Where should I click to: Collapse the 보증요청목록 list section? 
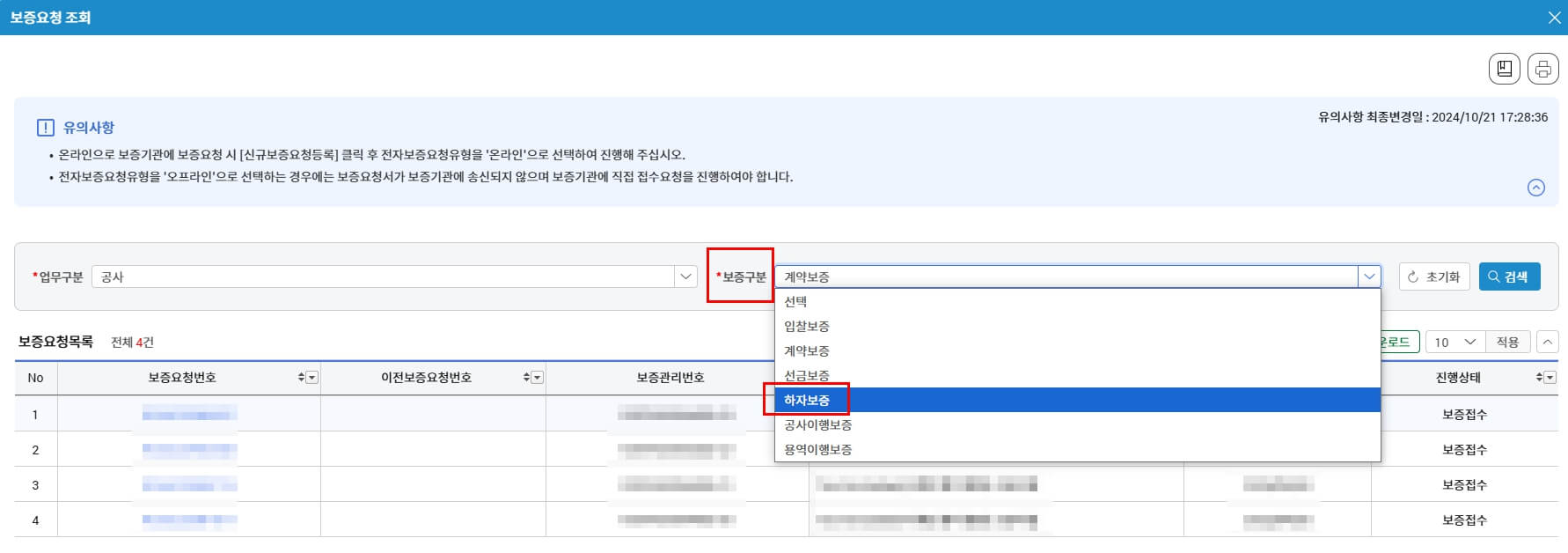point(1547,342)
